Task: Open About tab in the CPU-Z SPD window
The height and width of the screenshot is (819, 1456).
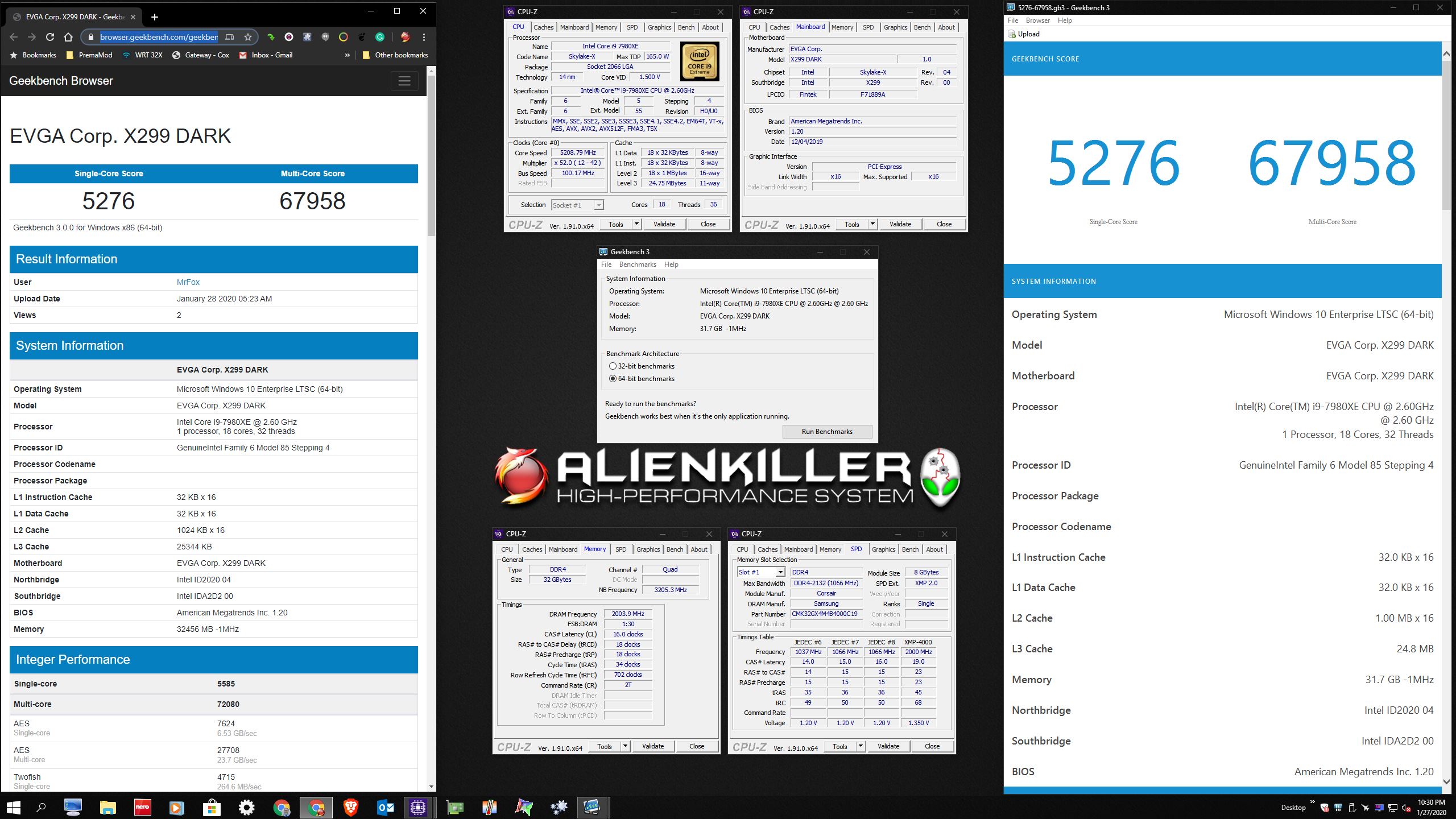Action: [x=934, y=549]
